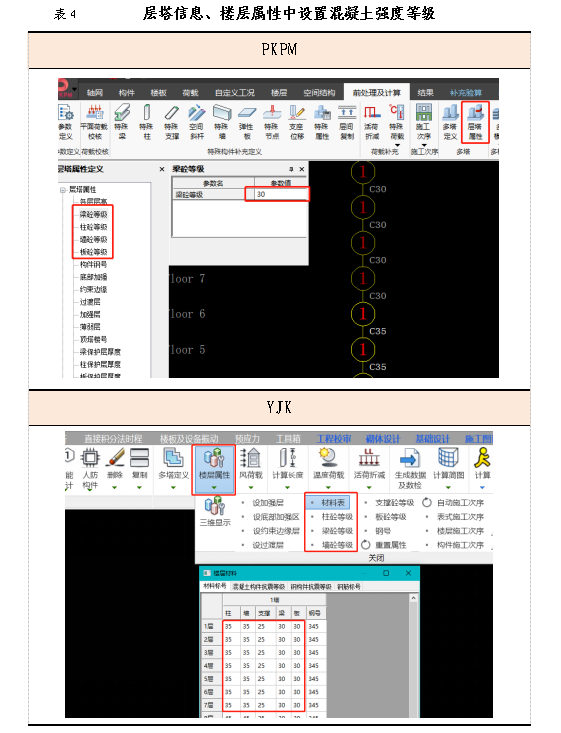Open the 温度荷载 tool
This screenshot has width=561, height=733.
click(x=328, y=467)
